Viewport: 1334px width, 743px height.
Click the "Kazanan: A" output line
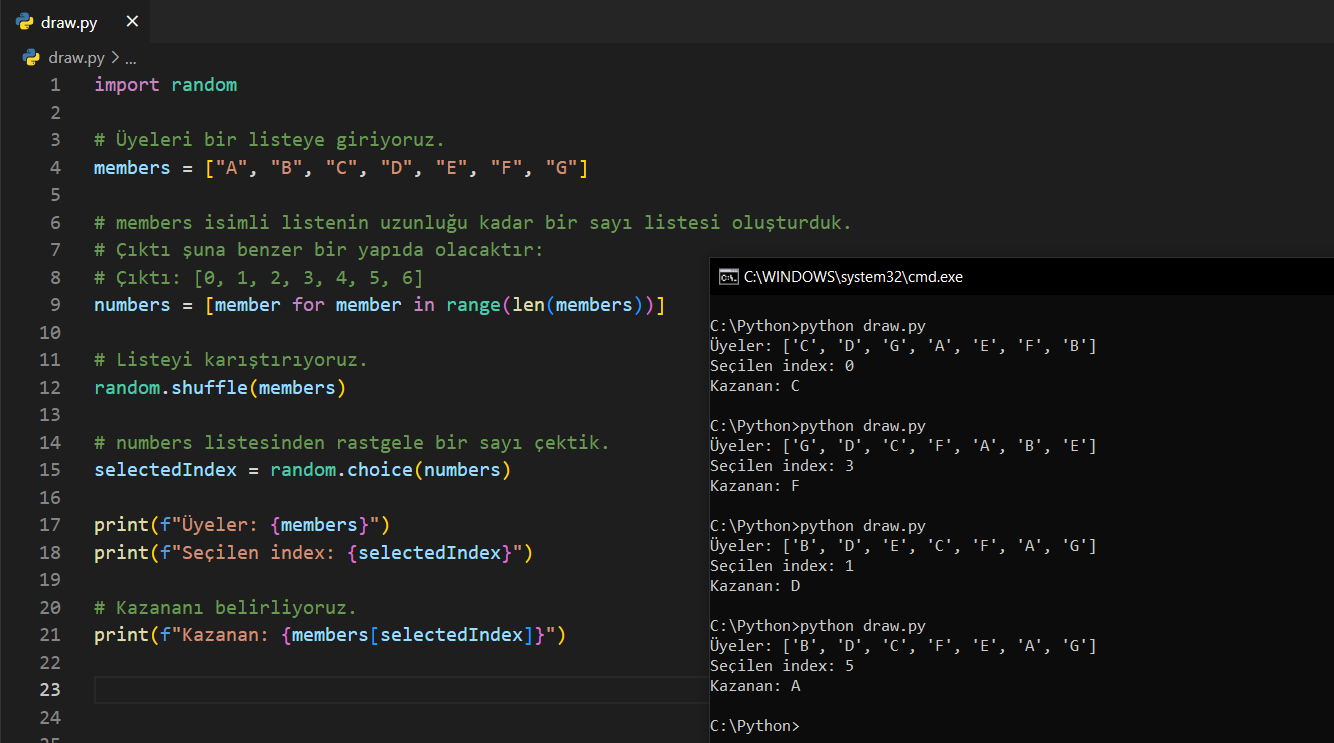(755, 686)
